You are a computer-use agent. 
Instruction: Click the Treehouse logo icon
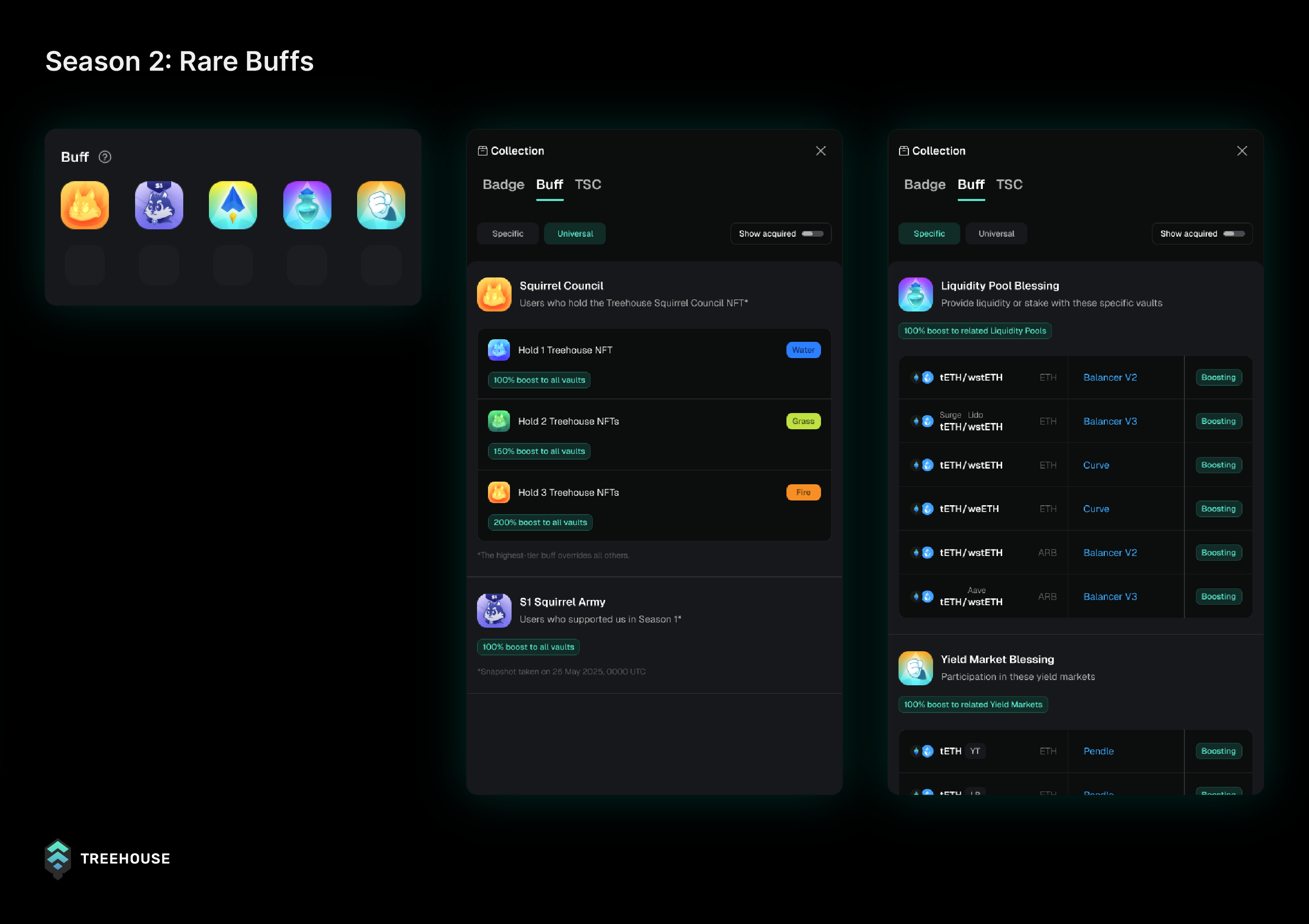coord(58,859)
